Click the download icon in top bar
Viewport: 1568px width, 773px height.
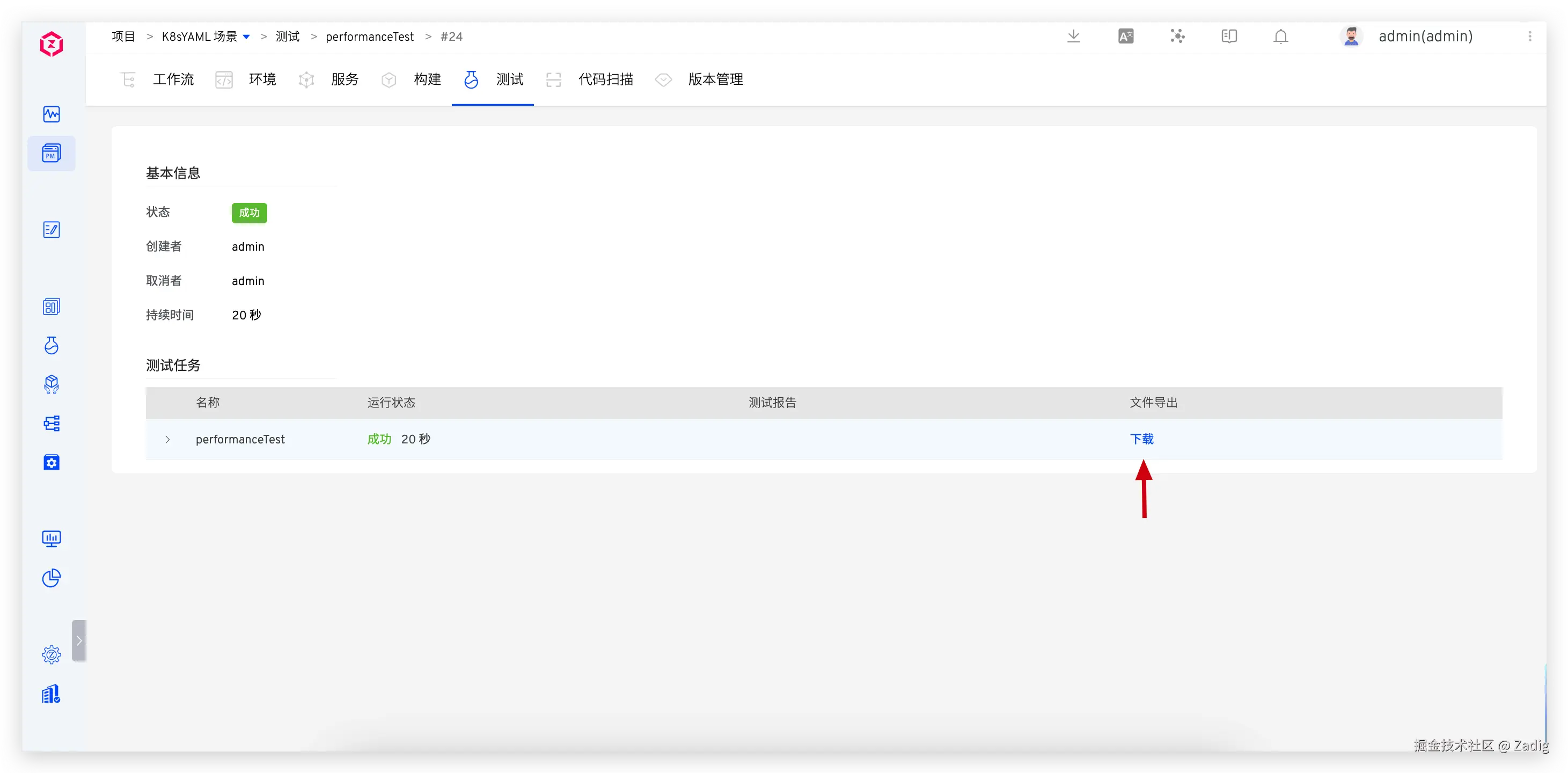tap(1074, 37)
